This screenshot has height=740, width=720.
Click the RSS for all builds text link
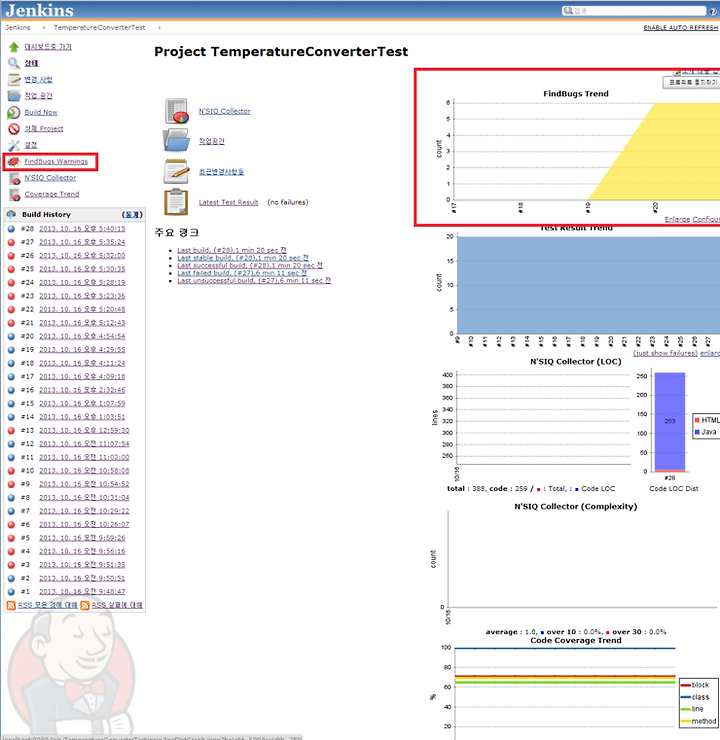click(48, 605)
